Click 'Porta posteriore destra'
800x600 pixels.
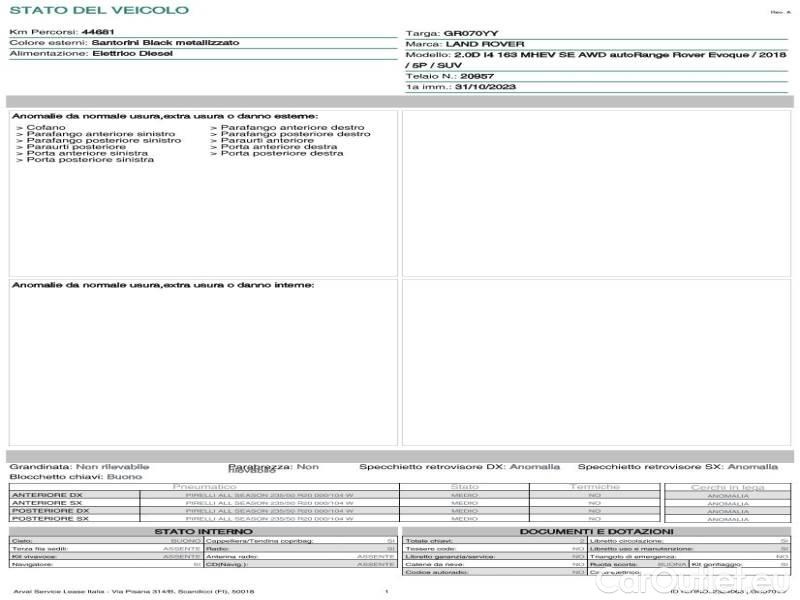click(x=282, y=153)
